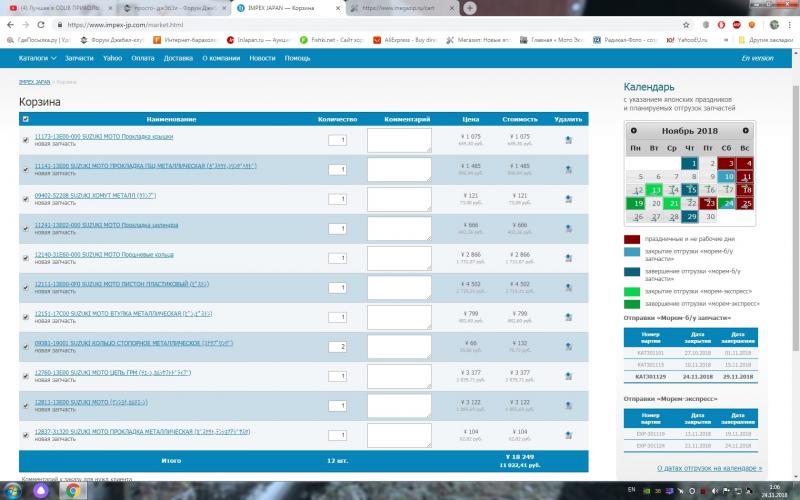Remove the ЦЕПЬ ГРМ cart row
This screenshot has width=800, height=500.
pos(568,376)
